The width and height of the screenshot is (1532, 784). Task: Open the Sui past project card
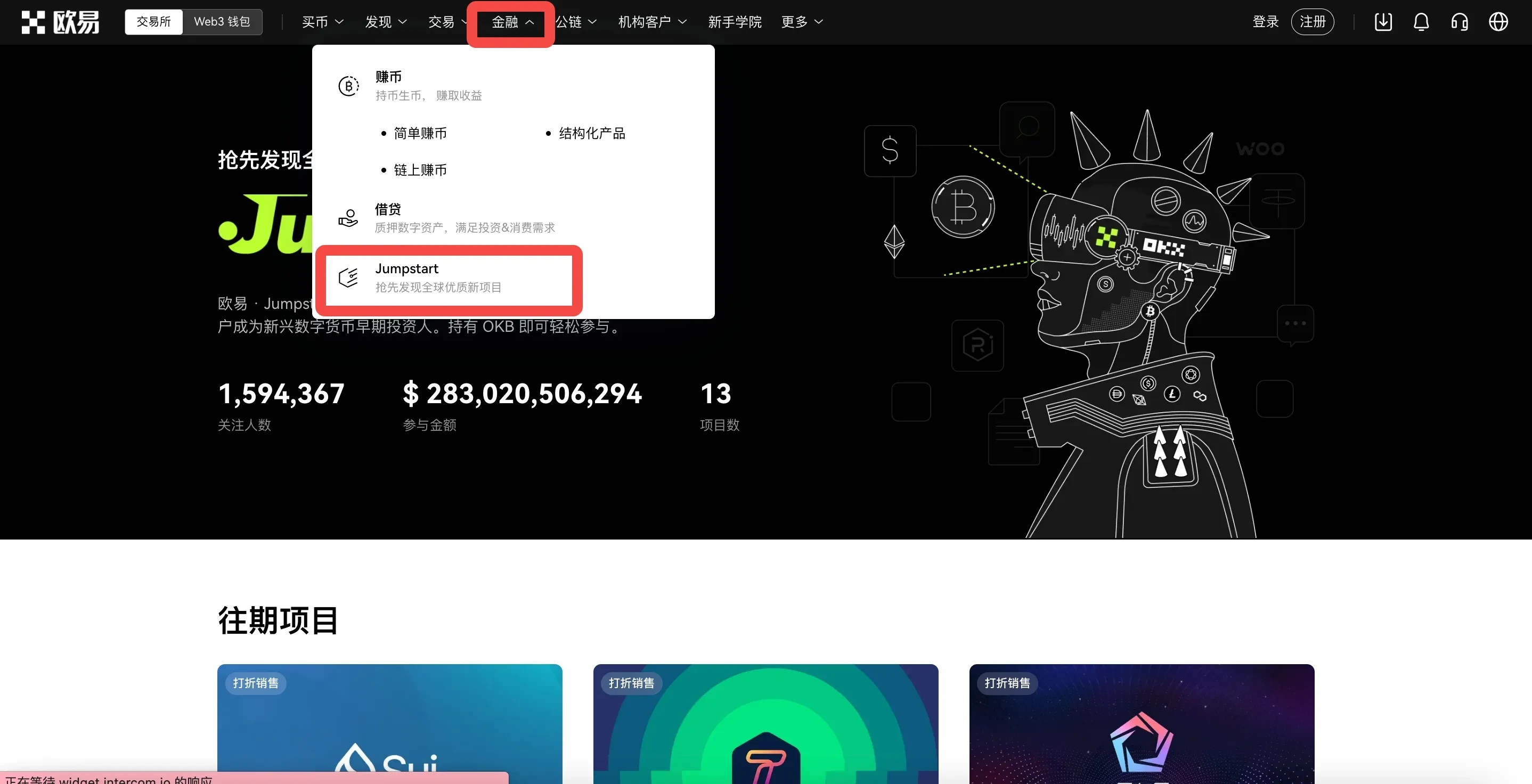tap(389, 724)
